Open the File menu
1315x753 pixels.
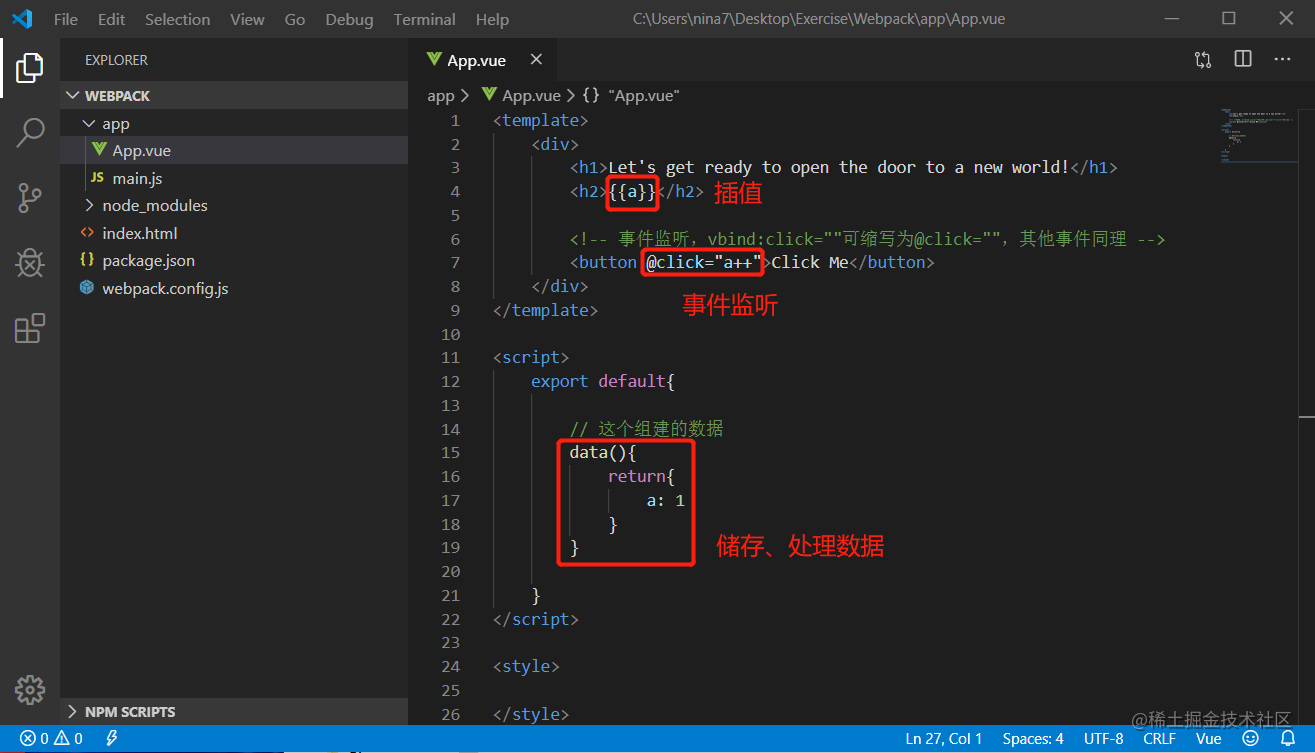coord(66,19)
